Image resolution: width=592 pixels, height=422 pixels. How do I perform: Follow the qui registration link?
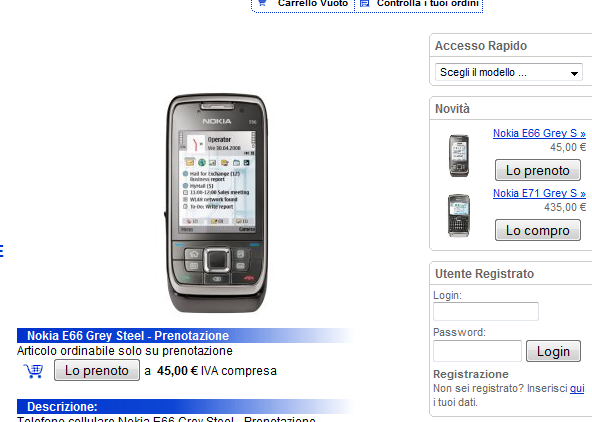(x=577, y=388)
